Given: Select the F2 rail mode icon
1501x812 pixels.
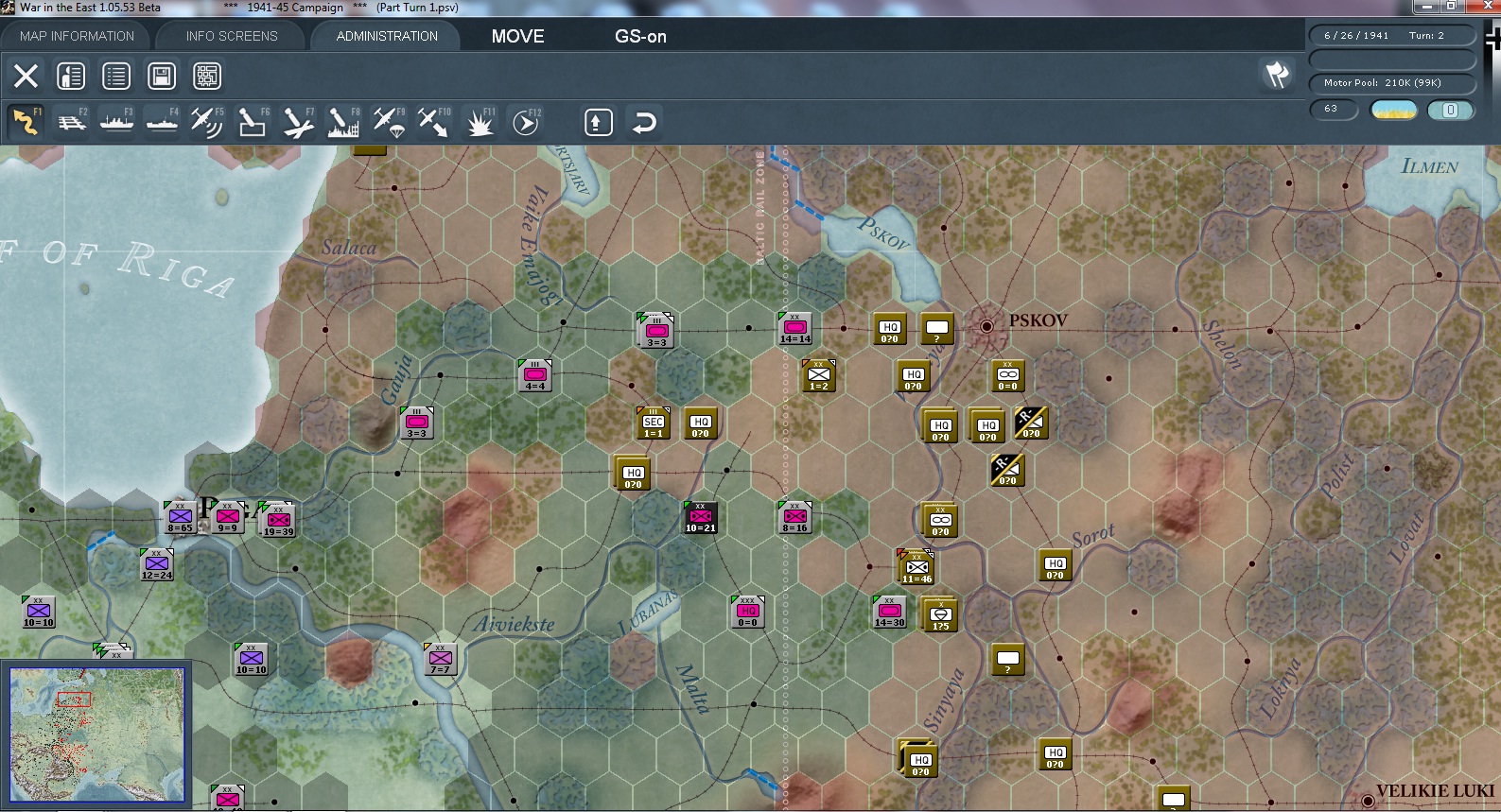Looking at the screenshot, I should 72,122.
